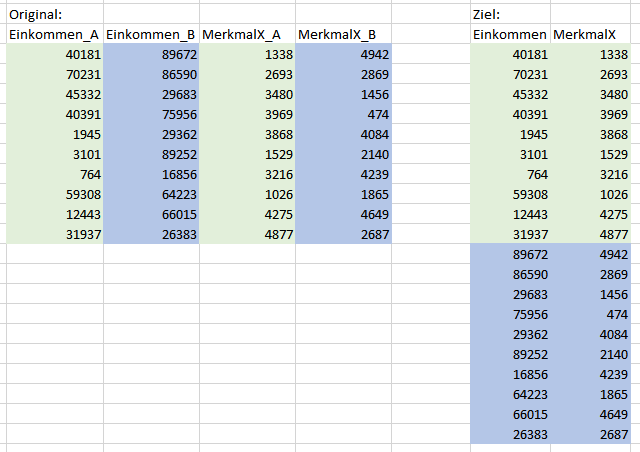Select 40181 in the Einkommen_A column

55,54
